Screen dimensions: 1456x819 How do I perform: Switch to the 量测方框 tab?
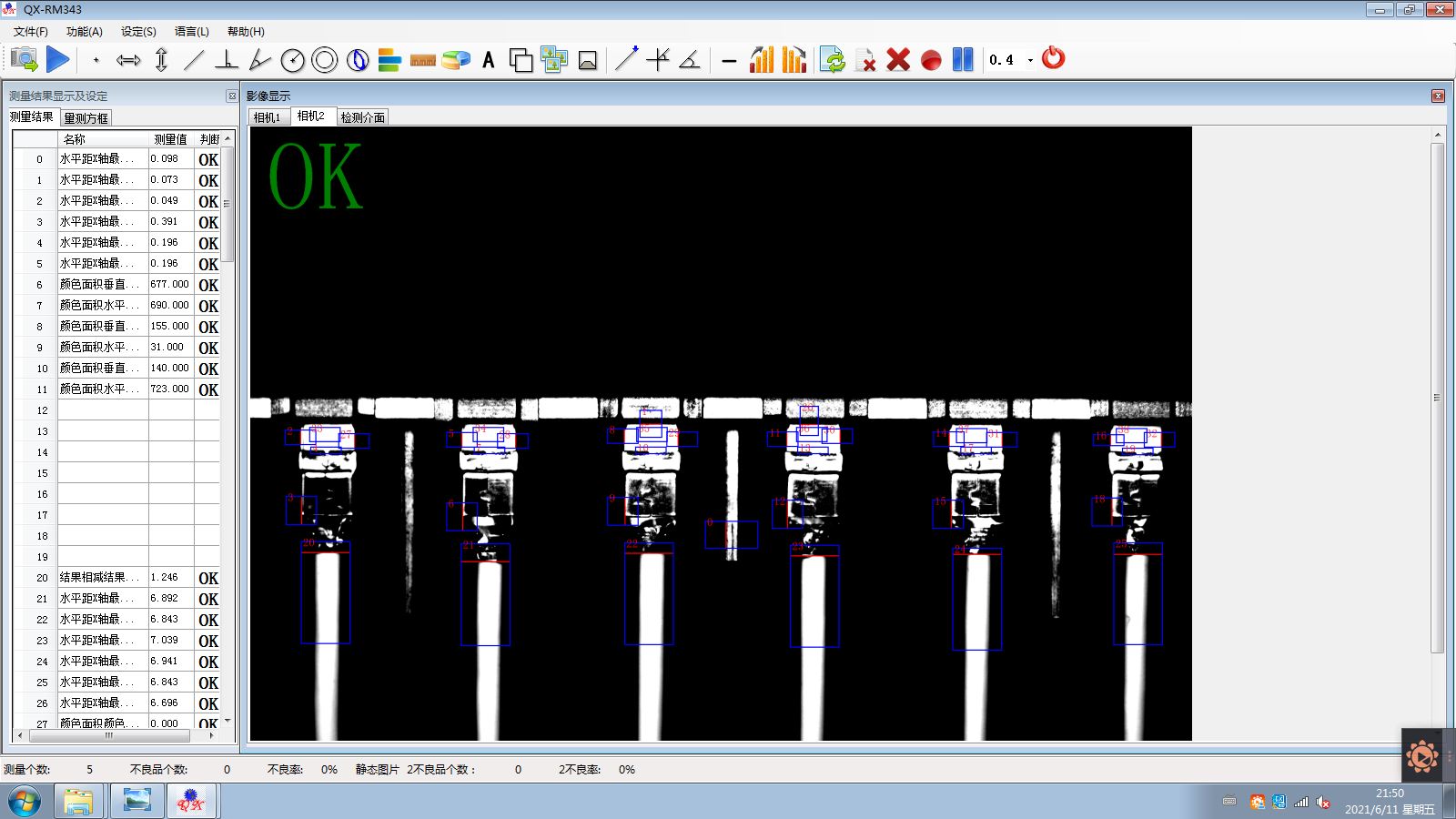pos(86,118)
